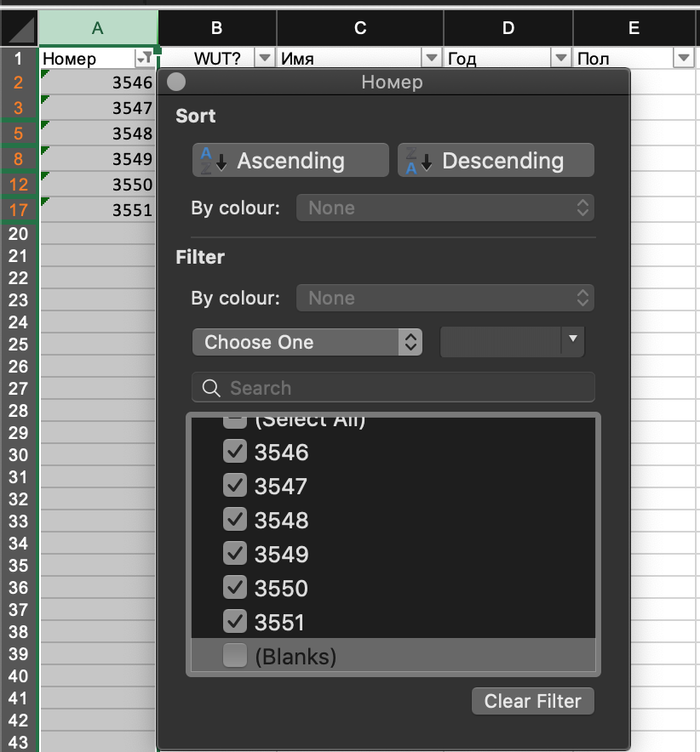Viewport: 700px width, 752px height.
Task: Open the Год column filter arrow
Action: pyautogui.click(x=560, y=59)
